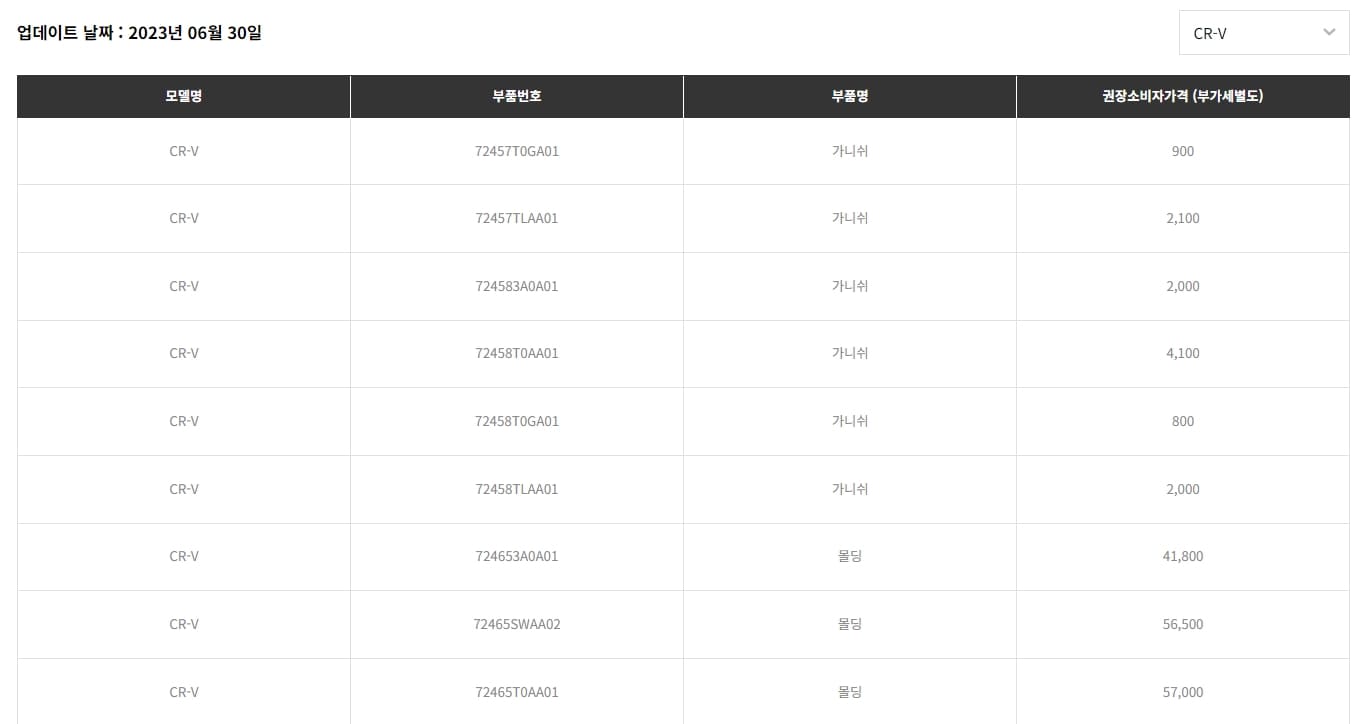Click the 몰딩 name for 724653A0A01

tap(850, 556)
